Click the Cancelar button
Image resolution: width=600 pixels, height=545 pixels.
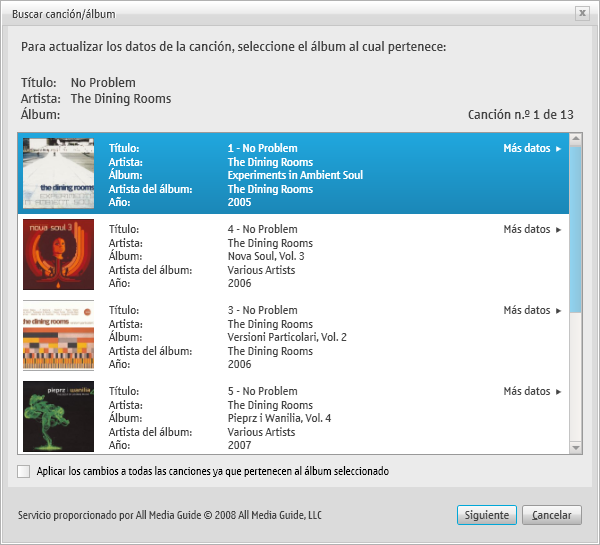552,515
